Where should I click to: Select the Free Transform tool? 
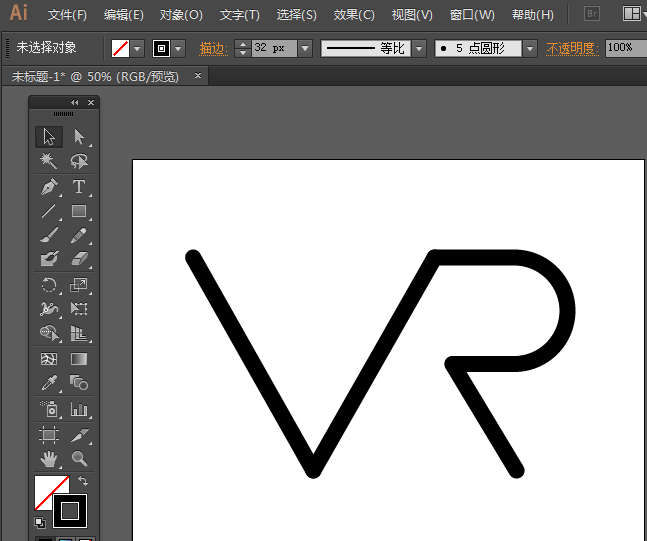(x=79, y=309)
